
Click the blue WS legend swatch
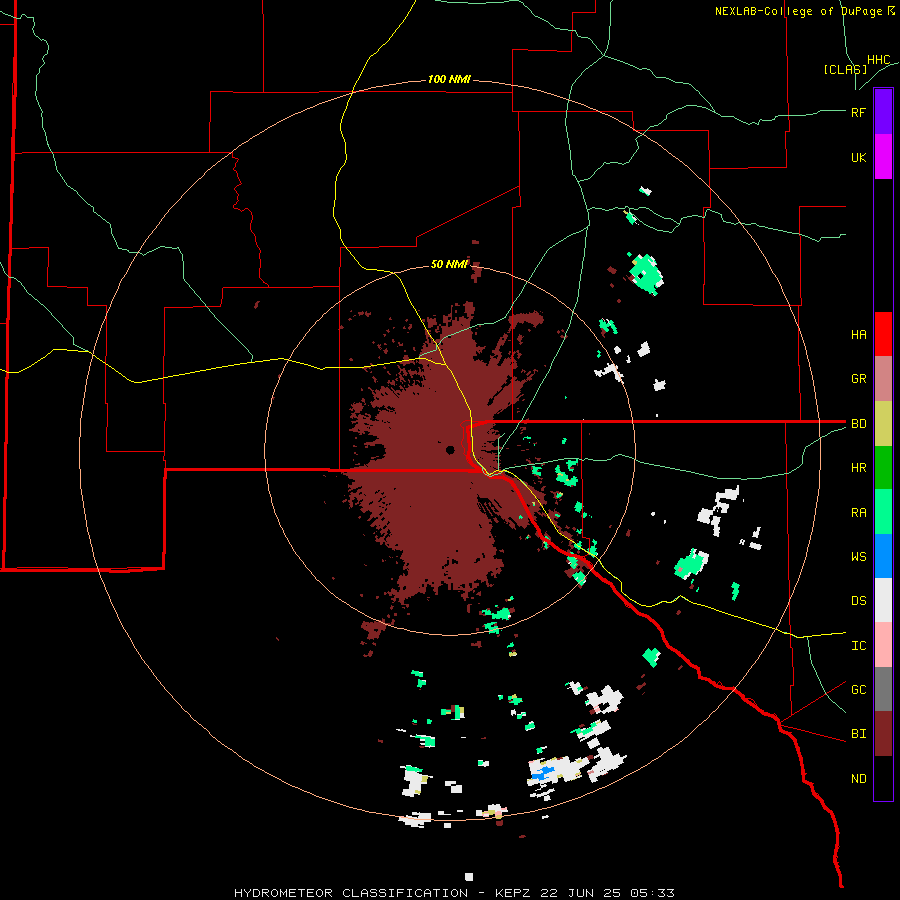tap(883, 556)
